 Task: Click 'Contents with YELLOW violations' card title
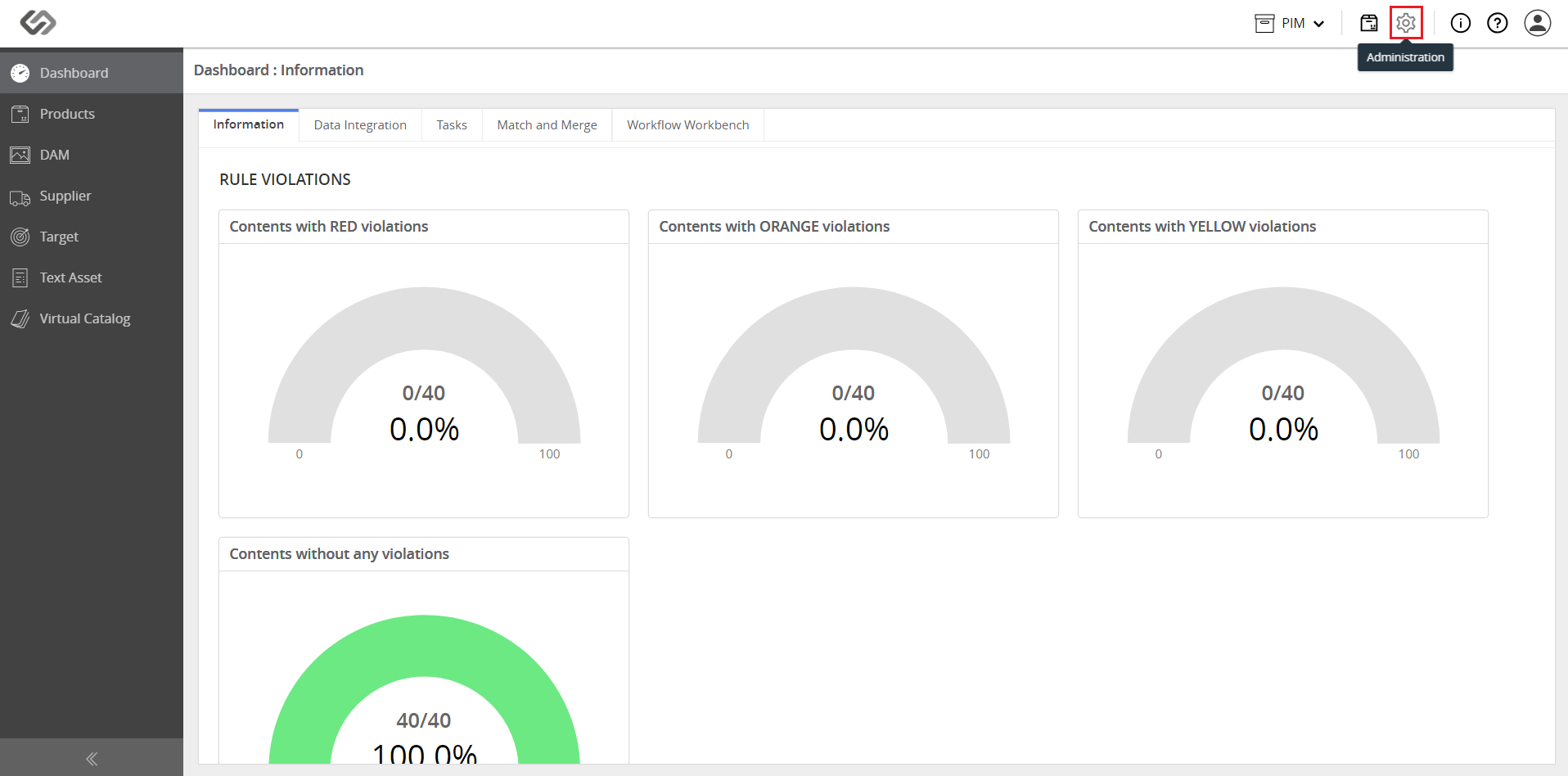1202,227
